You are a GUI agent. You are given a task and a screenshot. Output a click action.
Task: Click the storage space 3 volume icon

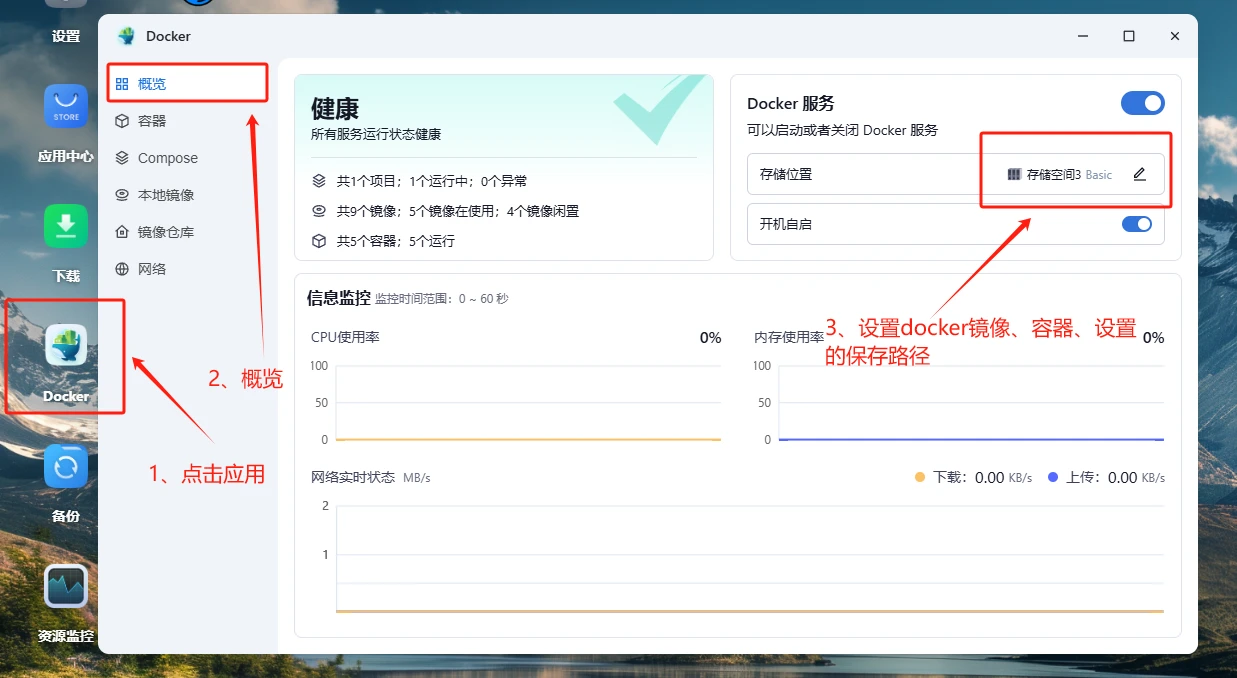pyautogui.click(x=1014, y=174)
